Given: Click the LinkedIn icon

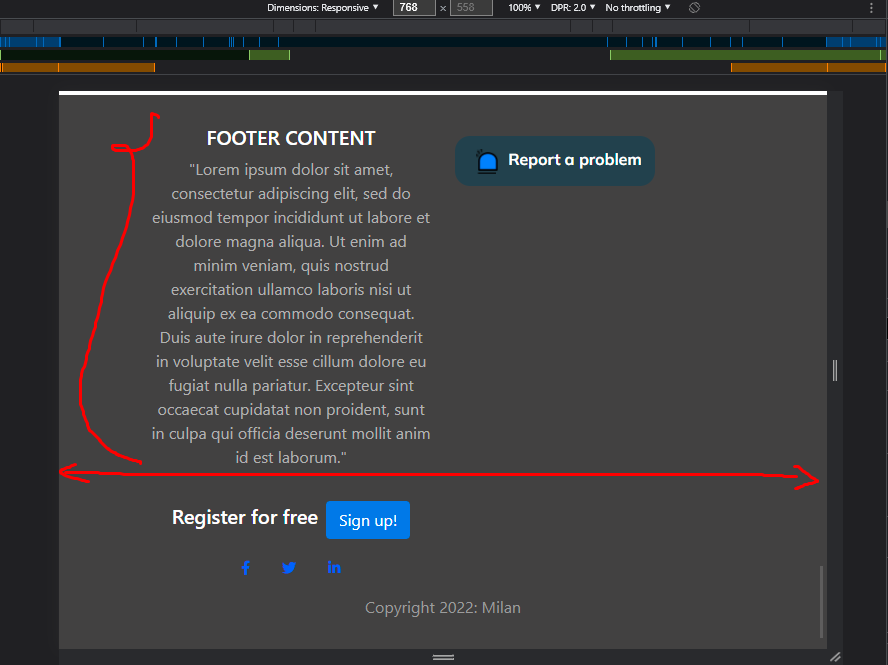Looking at the screenshot, I should coord(334,567).
